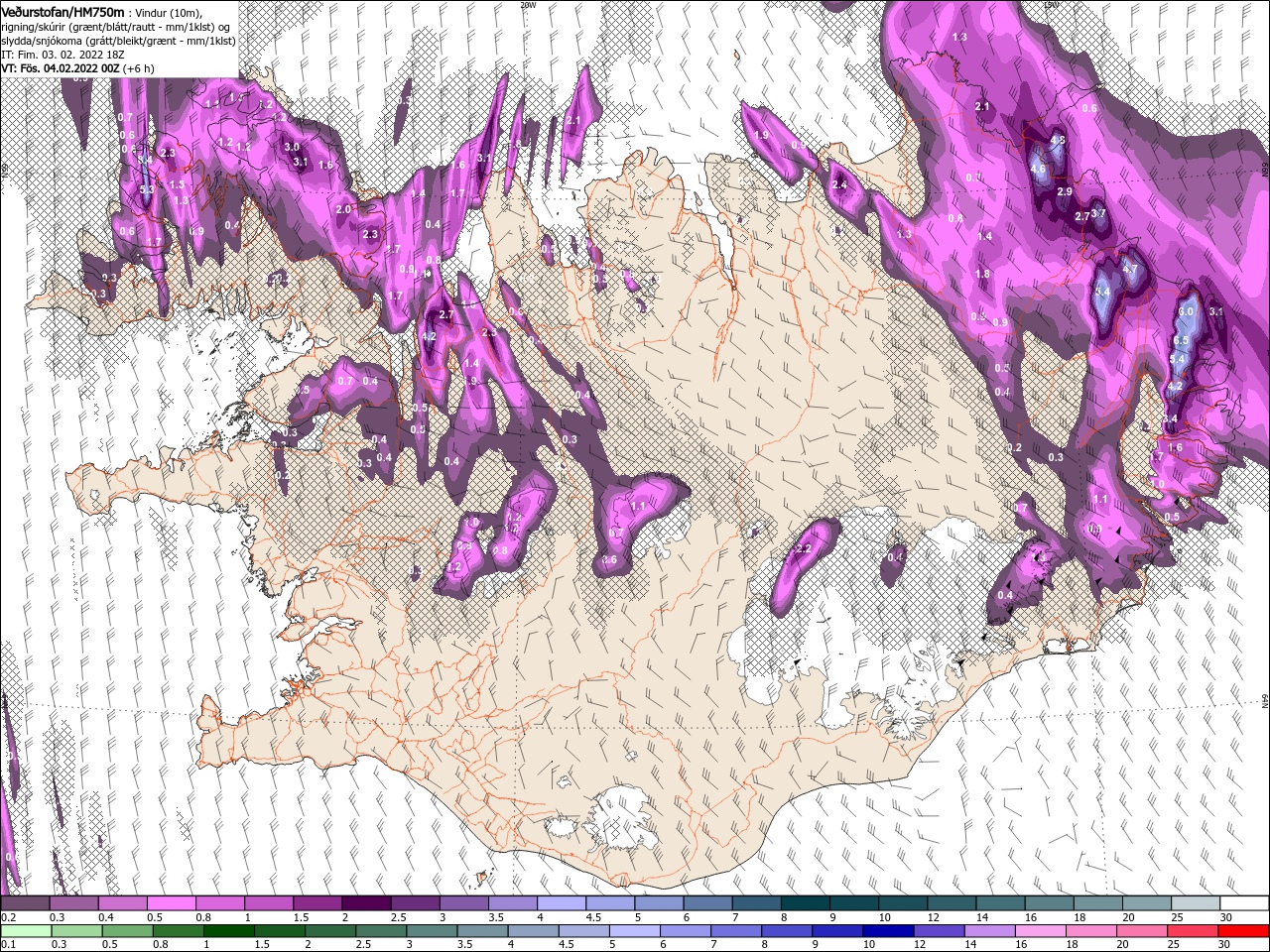
Task: Click the 3.0 precipitation value on the map
Action: (x=292, y=147)
